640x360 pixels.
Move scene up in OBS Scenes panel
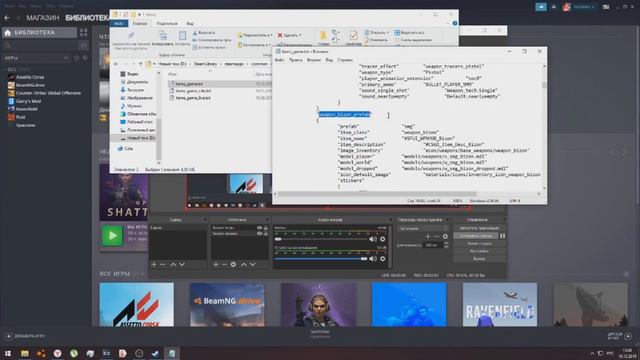tap(173, 264)
